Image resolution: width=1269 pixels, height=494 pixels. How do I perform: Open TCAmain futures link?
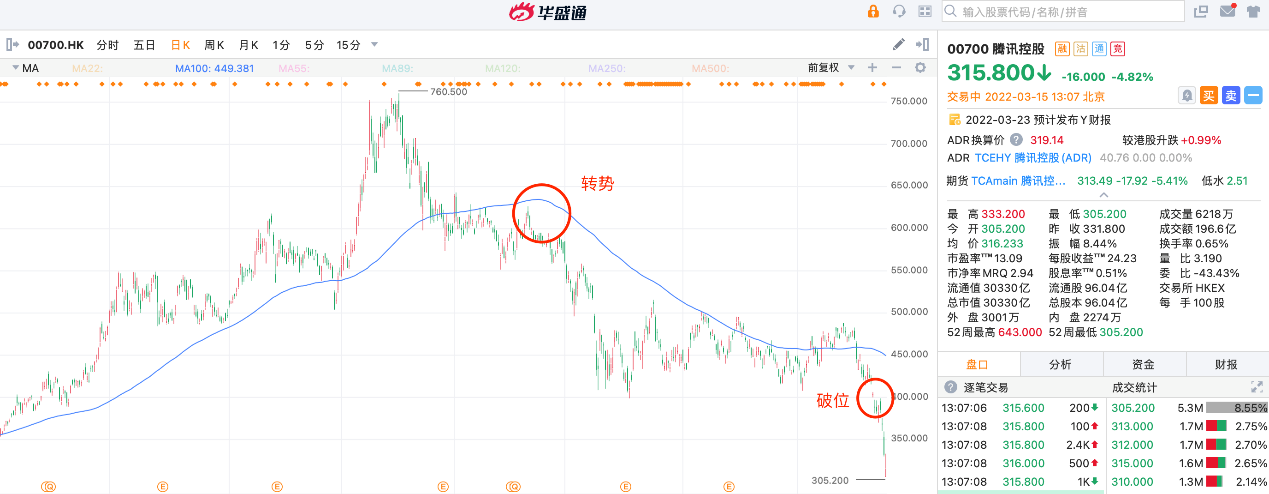click(1019, 181)
